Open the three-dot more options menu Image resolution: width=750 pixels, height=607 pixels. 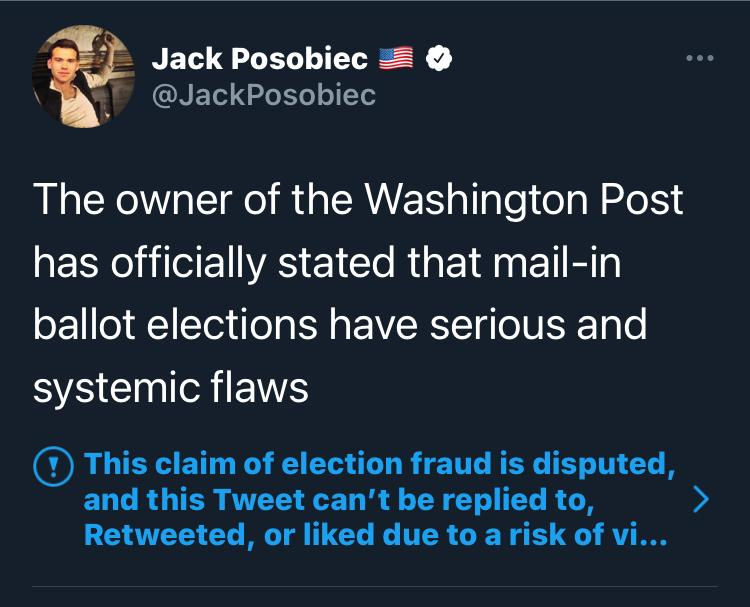[x=700, y=58]
